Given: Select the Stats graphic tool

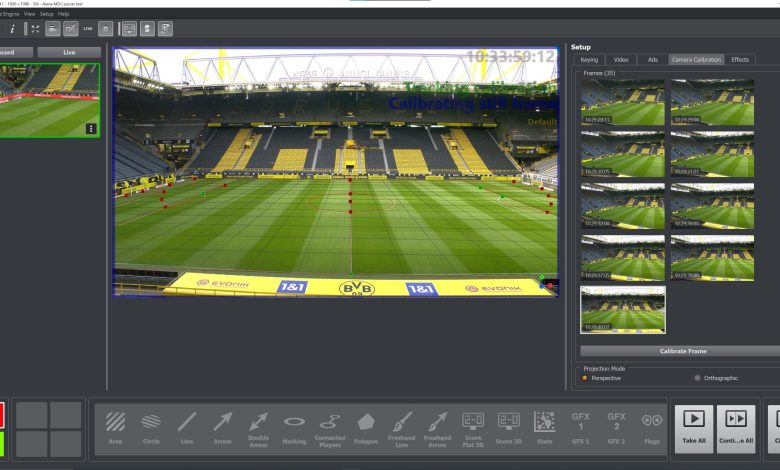Looking at the screenshot, I should coord(544,427).
